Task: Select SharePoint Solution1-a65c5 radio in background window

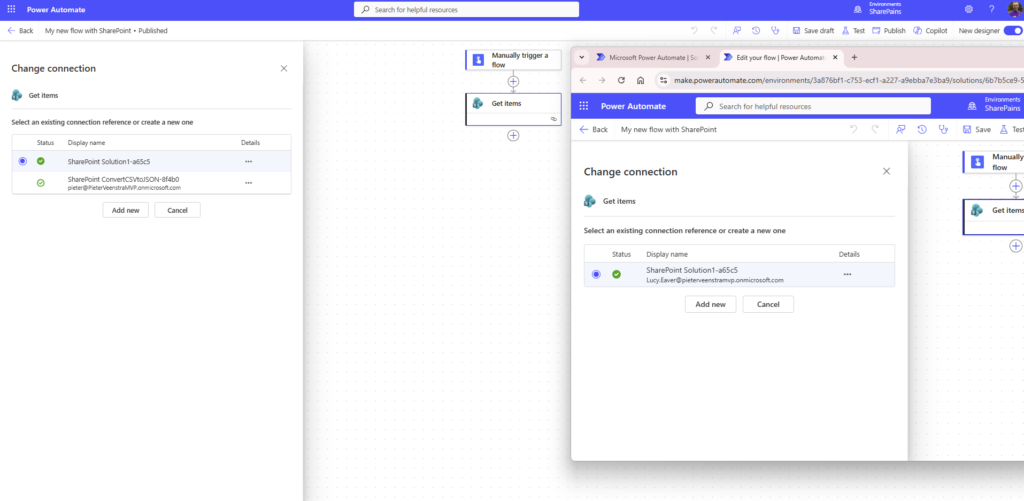Action: pyautogui.click(x=23, y=161)
